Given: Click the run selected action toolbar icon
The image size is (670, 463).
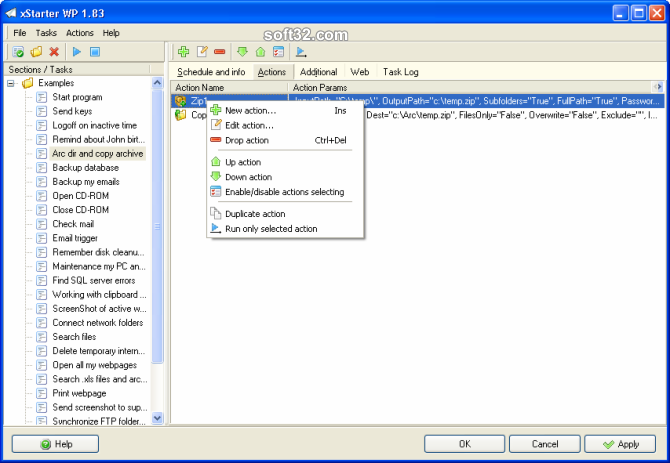Looking at the screenshot, I should coord(301,52).
